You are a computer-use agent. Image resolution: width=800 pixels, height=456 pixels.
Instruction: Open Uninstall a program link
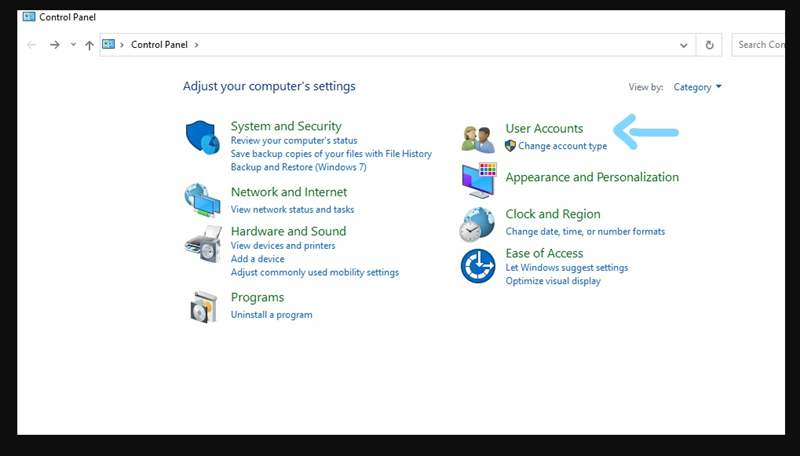[x=271, y=315]
